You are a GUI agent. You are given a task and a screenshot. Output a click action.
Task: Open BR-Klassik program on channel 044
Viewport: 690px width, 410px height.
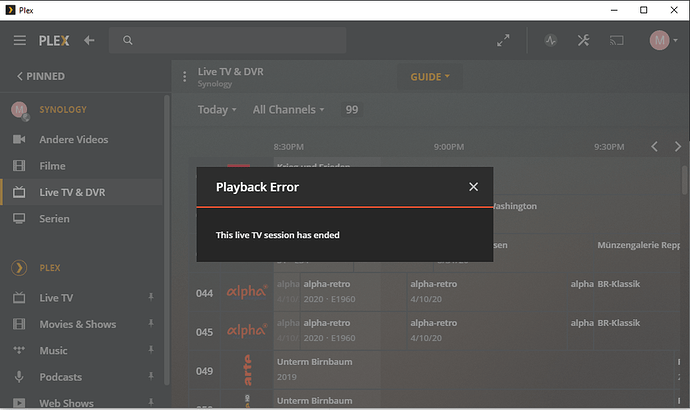pos(637,292)
